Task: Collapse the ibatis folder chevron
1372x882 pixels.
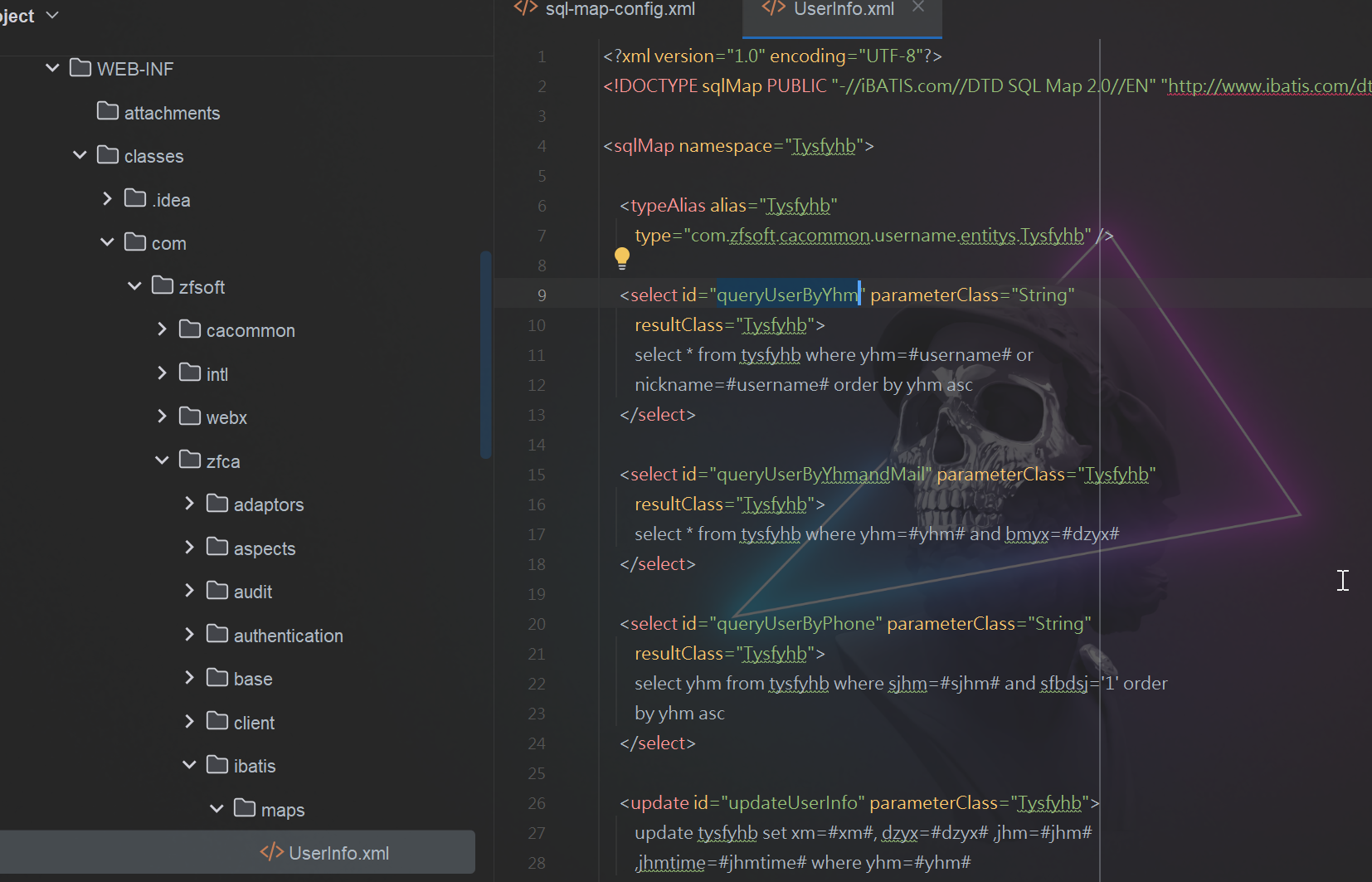Action: [x=189, y=765]
